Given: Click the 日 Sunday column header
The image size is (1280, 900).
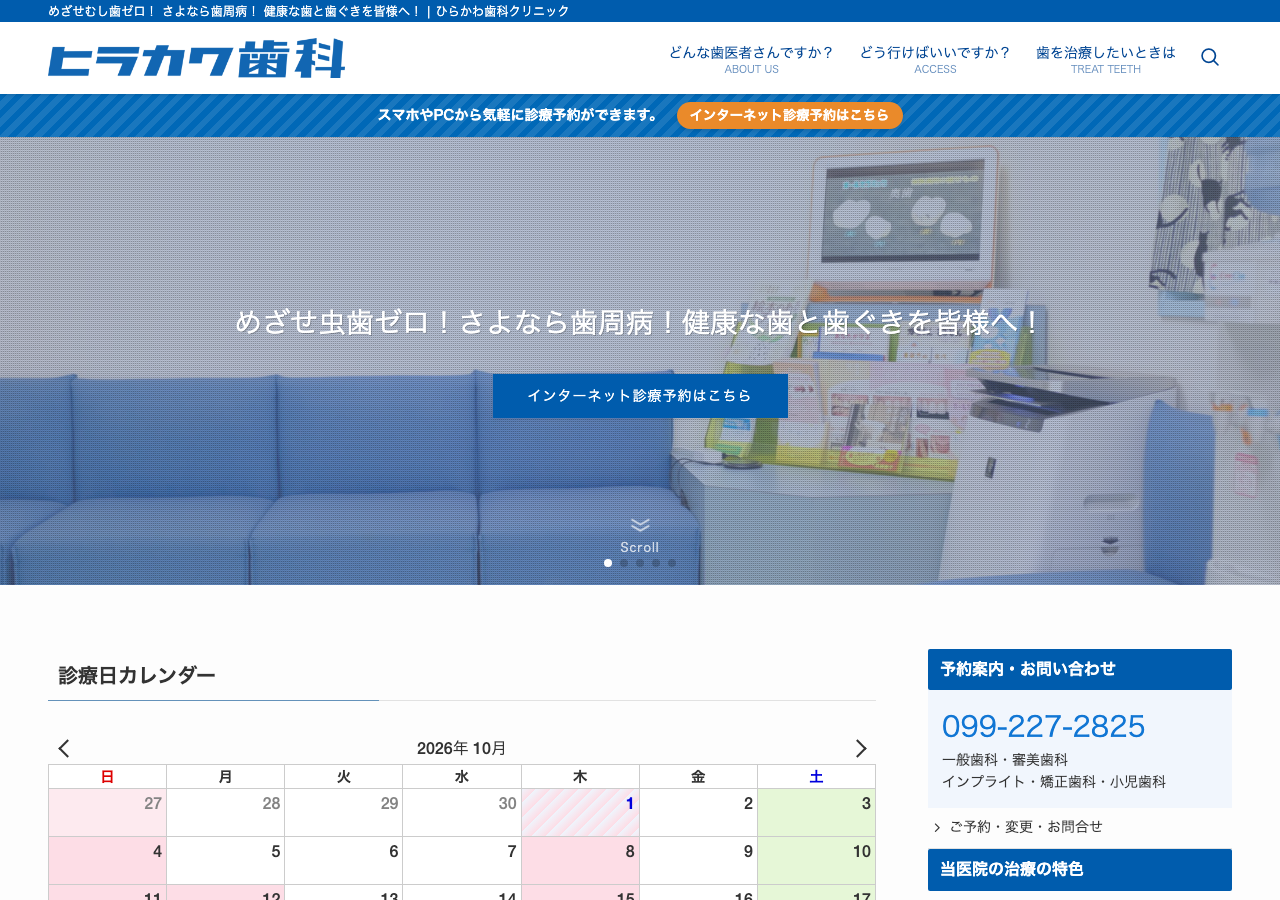Looking at the screenshot, I should [107, 777].
